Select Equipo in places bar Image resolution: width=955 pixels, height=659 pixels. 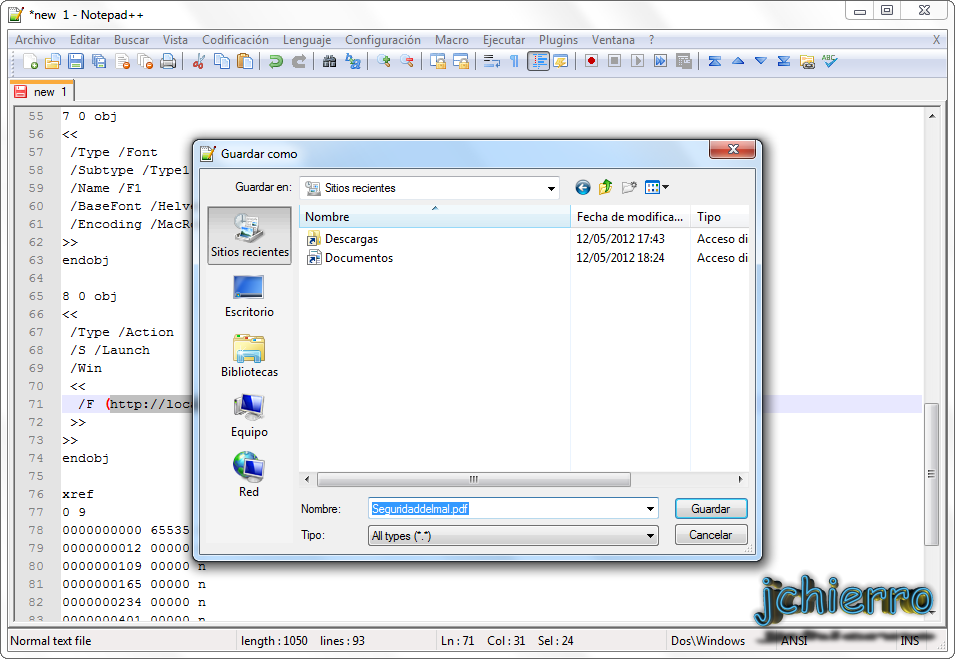click(x=250, y=415)
